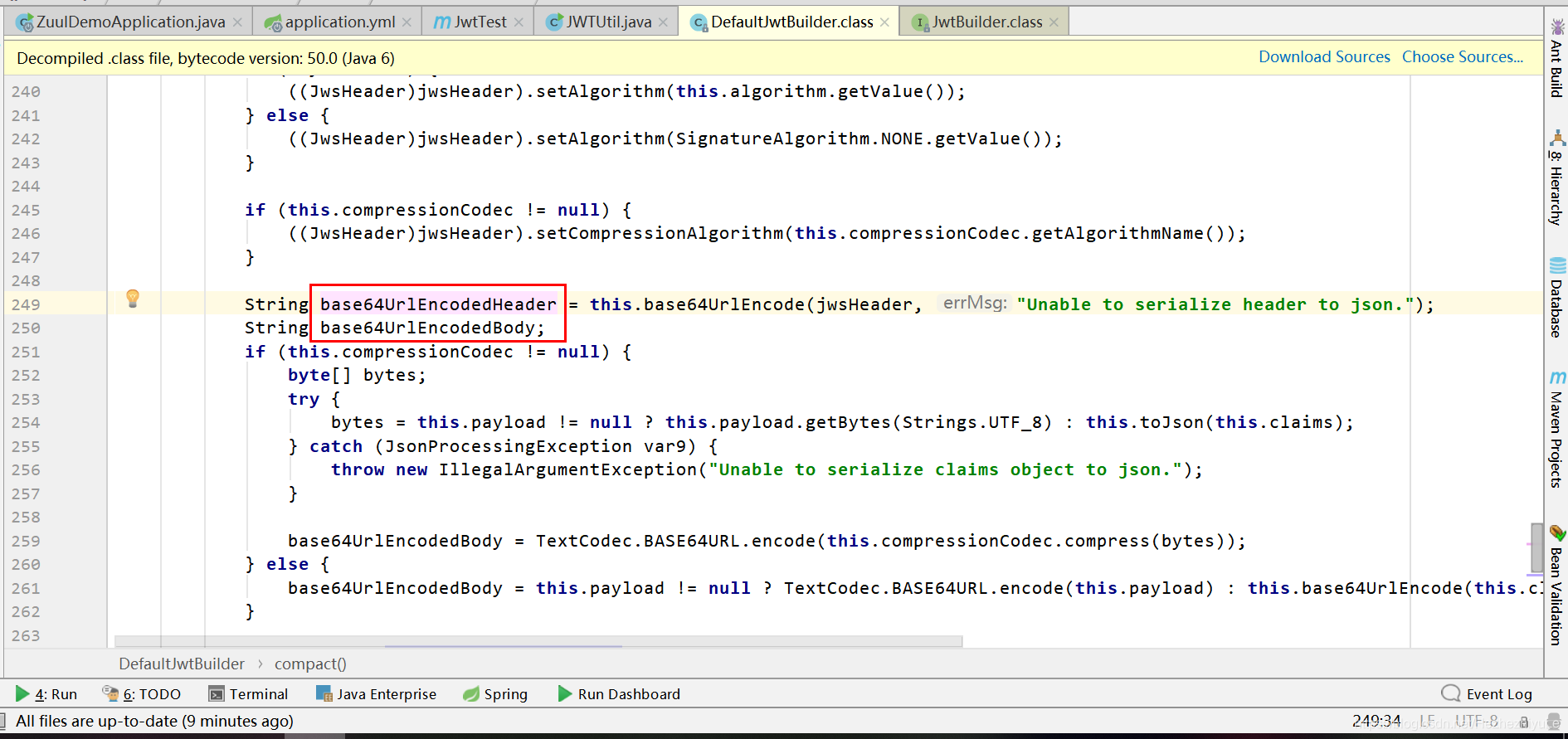This screenshot has width=1568, height=739.
Task: Close the application.yml tab
Action: click(x=407, y=22)
